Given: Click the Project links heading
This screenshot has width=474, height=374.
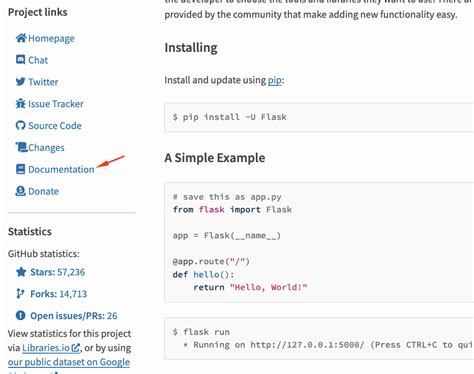Looking at the screenshot, I should pos(38,12).
